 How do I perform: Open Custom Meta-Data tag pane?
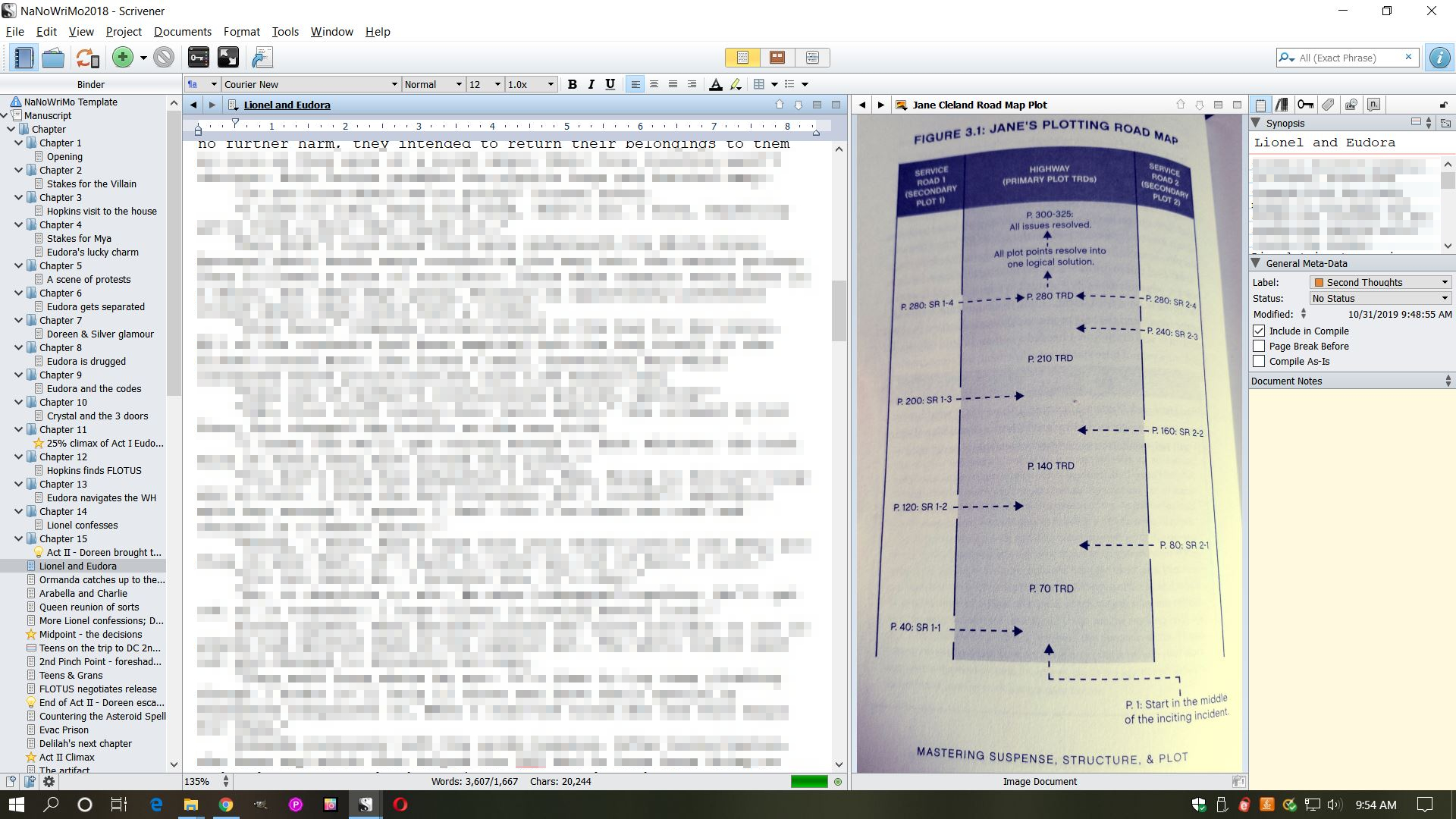pos(1328,105)
